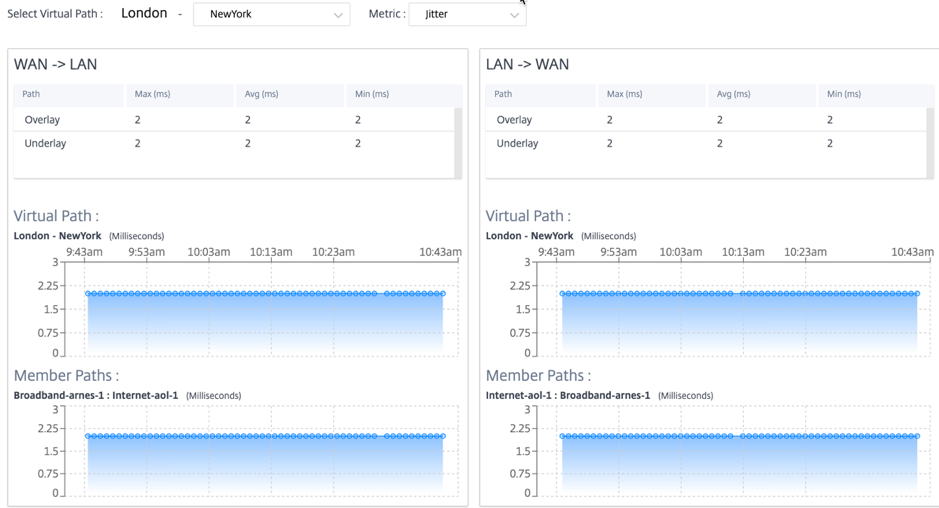Click Internet-aol-1 : Broadband-arnes-1 chart label

(x=568, y=395)
